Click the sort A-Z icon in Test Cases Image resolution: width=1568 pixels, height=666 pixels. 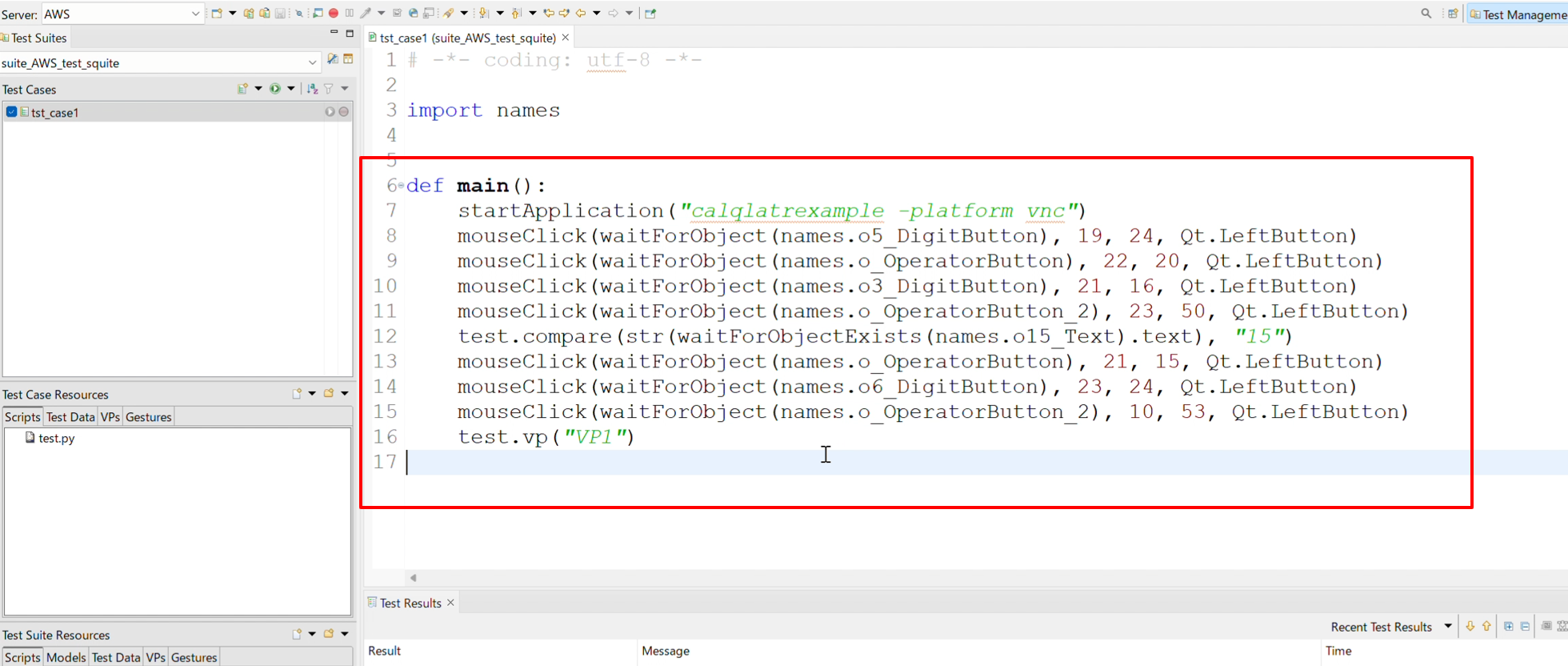click(313, 89)
